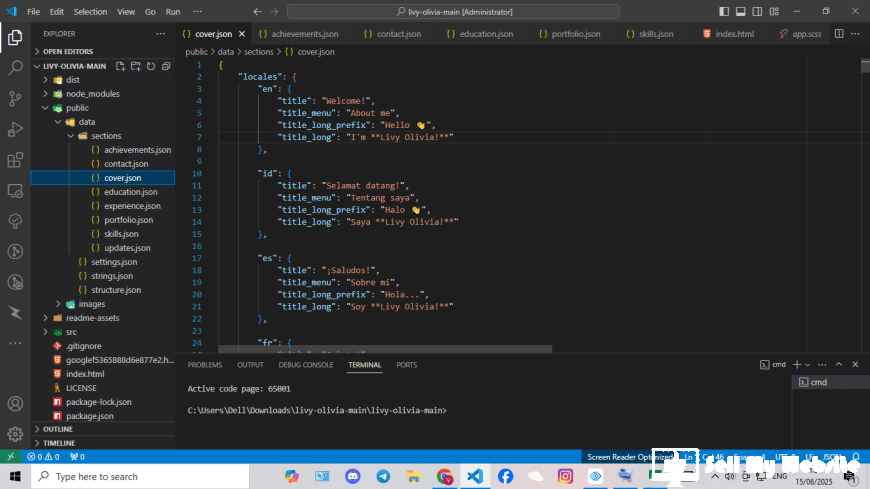Image resolution: width=870 pixels, height=489 pixels.
Task: Open the Source Control view
Action: coord(15,98)
